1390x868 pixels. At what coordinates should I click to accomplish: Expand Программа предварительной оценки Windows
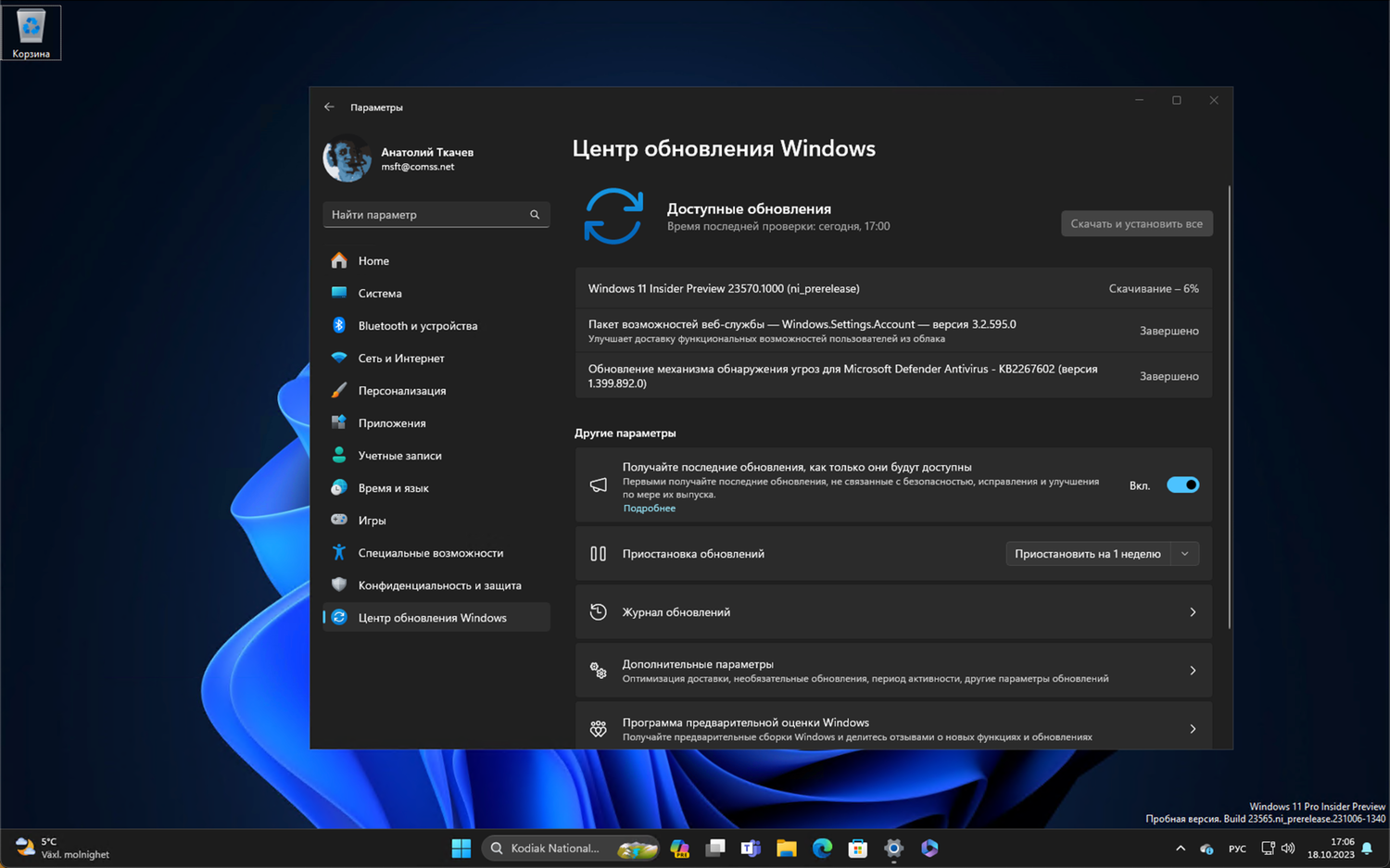[892, 728]
